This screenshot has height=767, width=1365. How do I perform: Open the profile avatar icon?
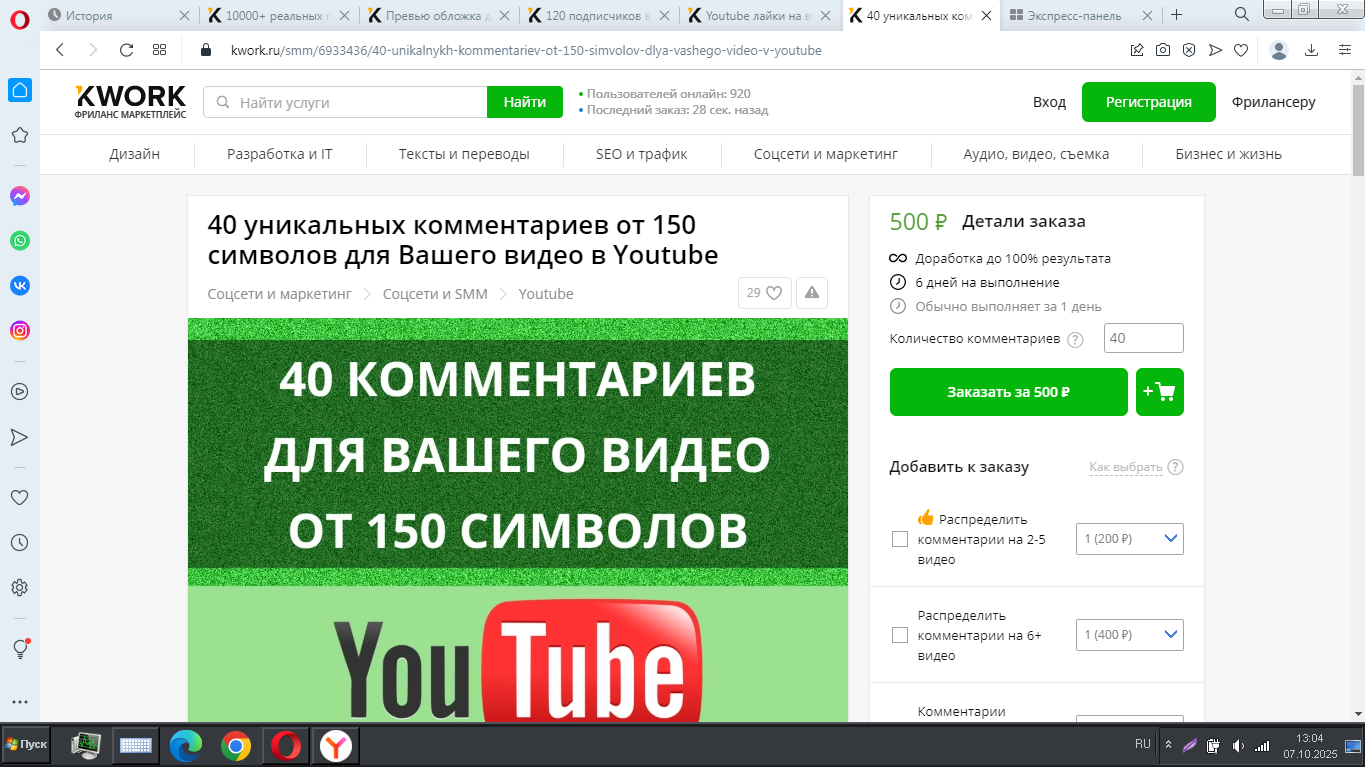tap(1279, 50)
